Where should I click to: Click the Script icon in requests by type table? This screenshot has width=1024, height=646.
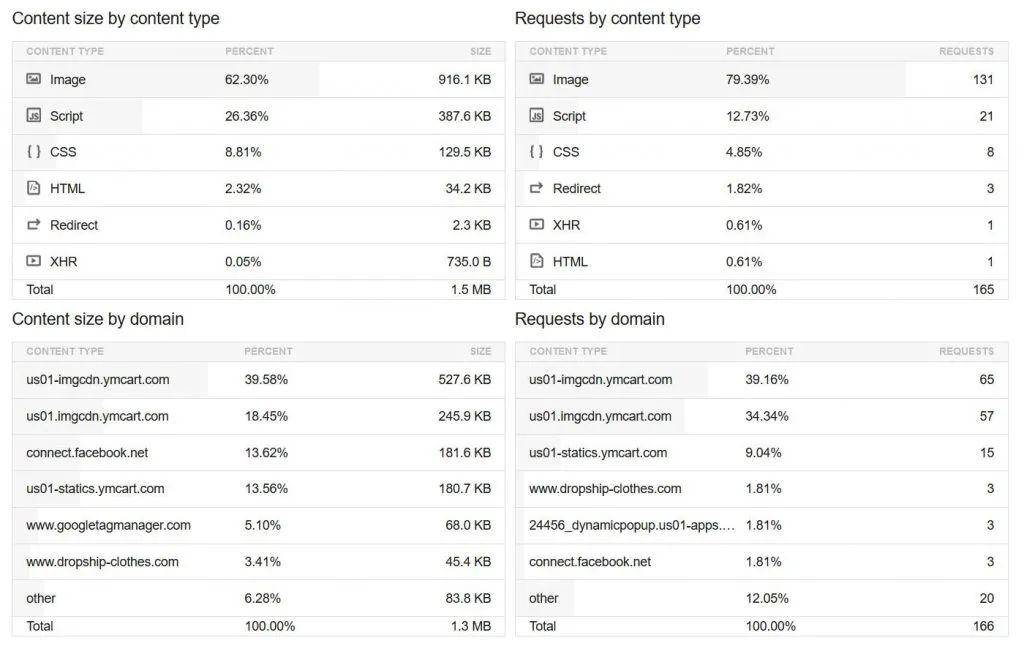(536, 116)
